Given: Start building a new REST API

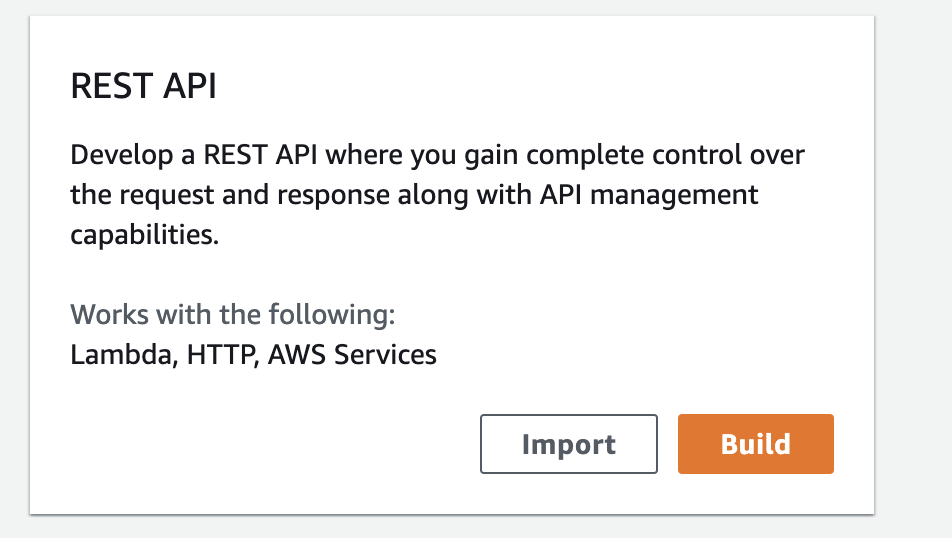Looking at the screenshot, I should (755, 444).
